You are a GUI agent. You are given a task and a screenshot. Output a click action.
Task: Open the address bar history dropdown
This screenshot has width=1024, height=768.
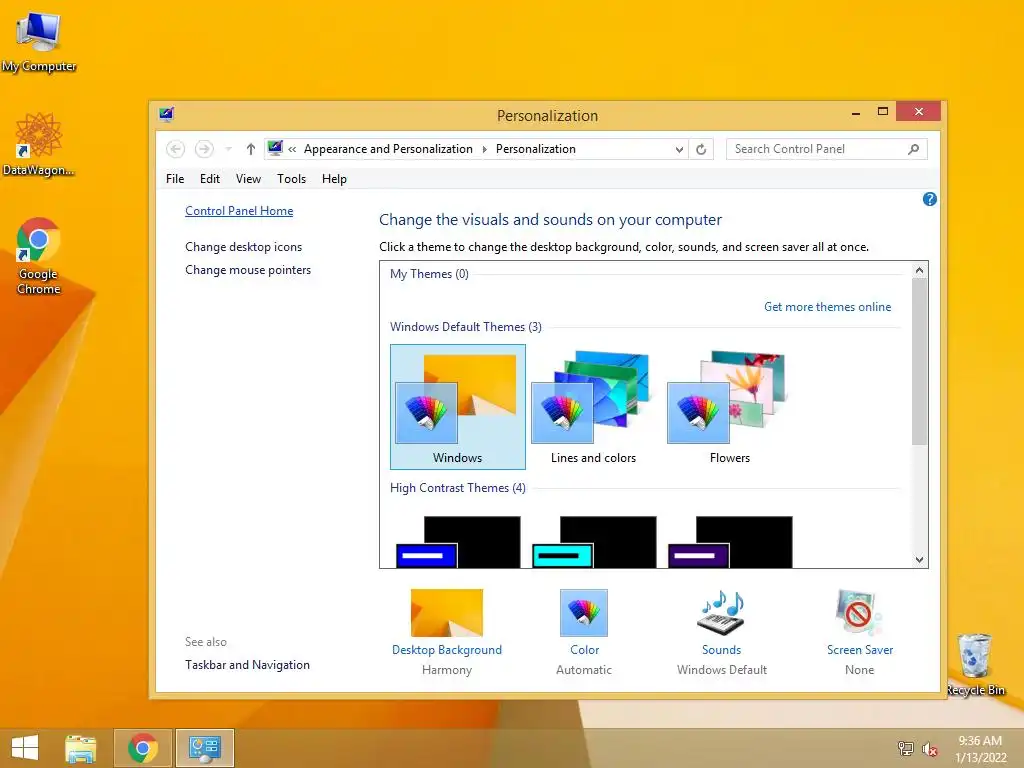679,150
